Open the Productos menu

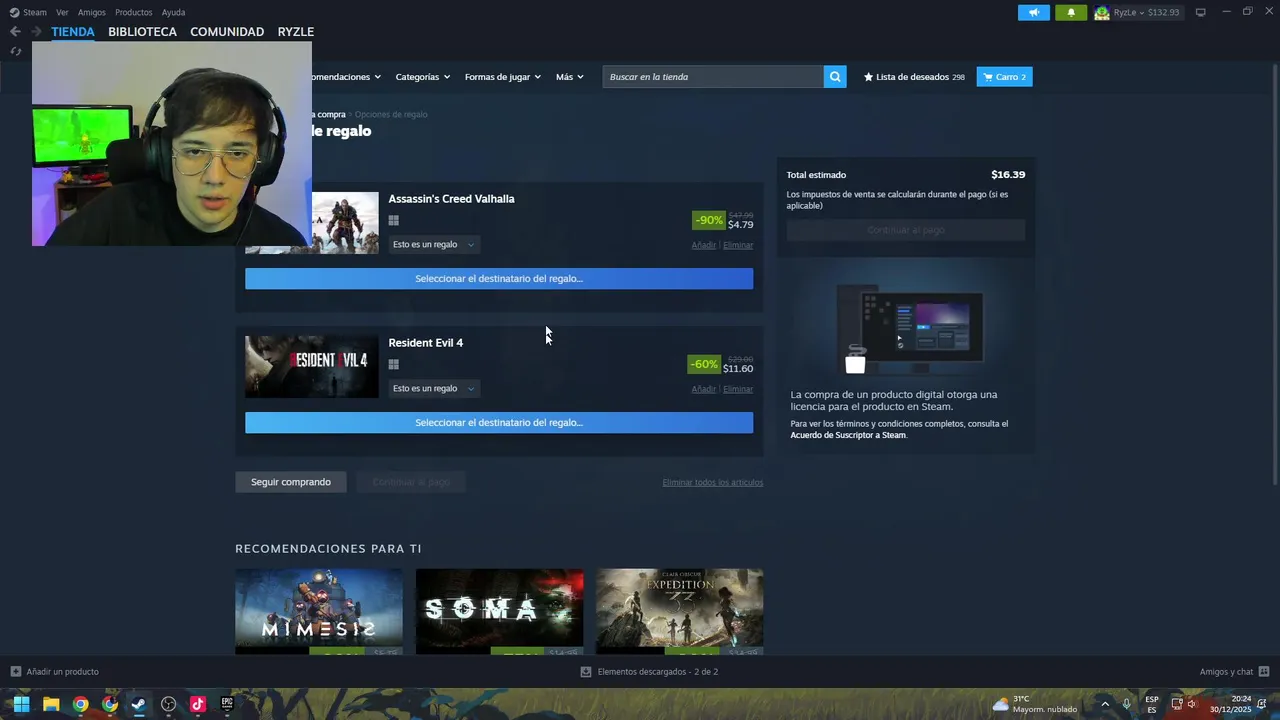[x=134, y=12]
